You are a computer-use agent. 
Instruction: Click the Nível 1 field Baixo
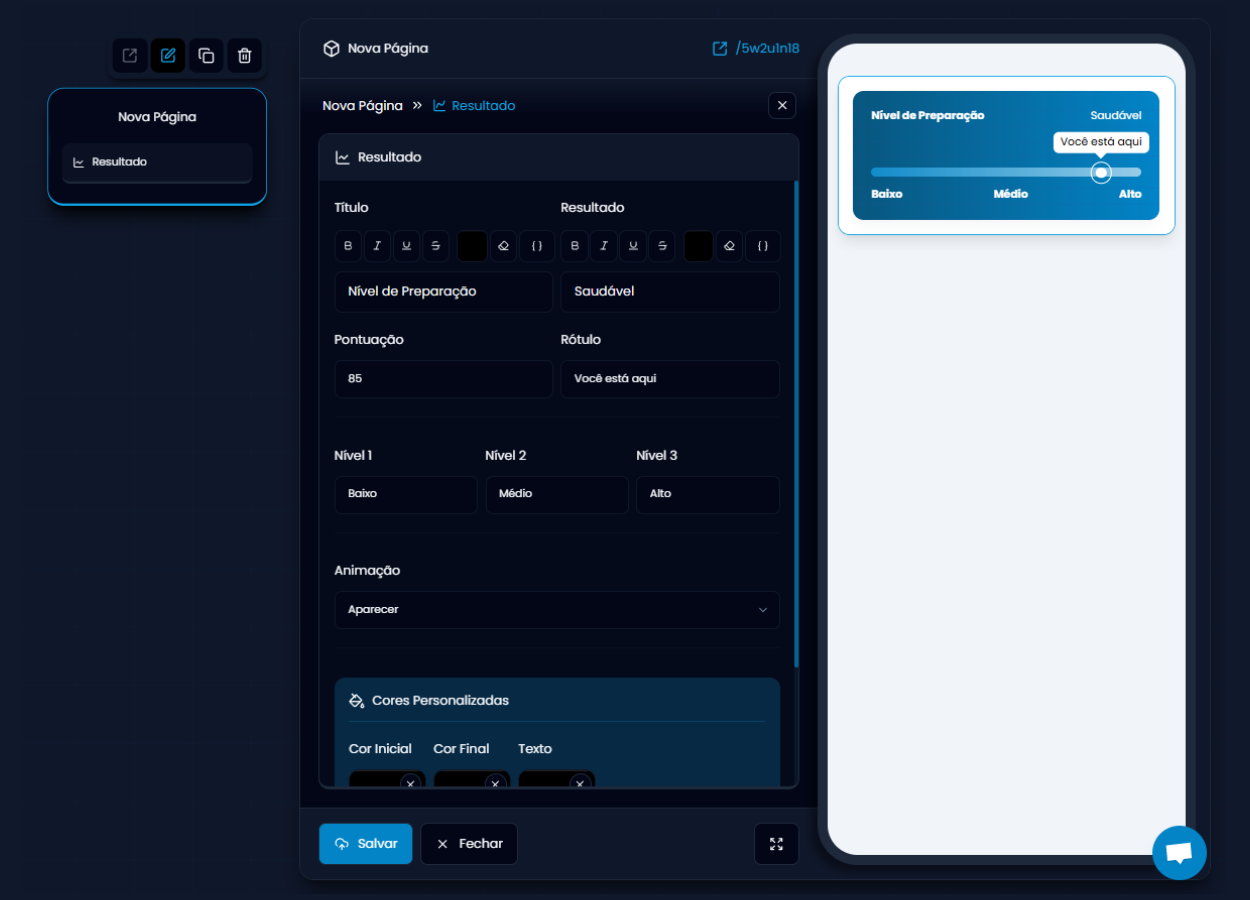(x=406, y=494)
